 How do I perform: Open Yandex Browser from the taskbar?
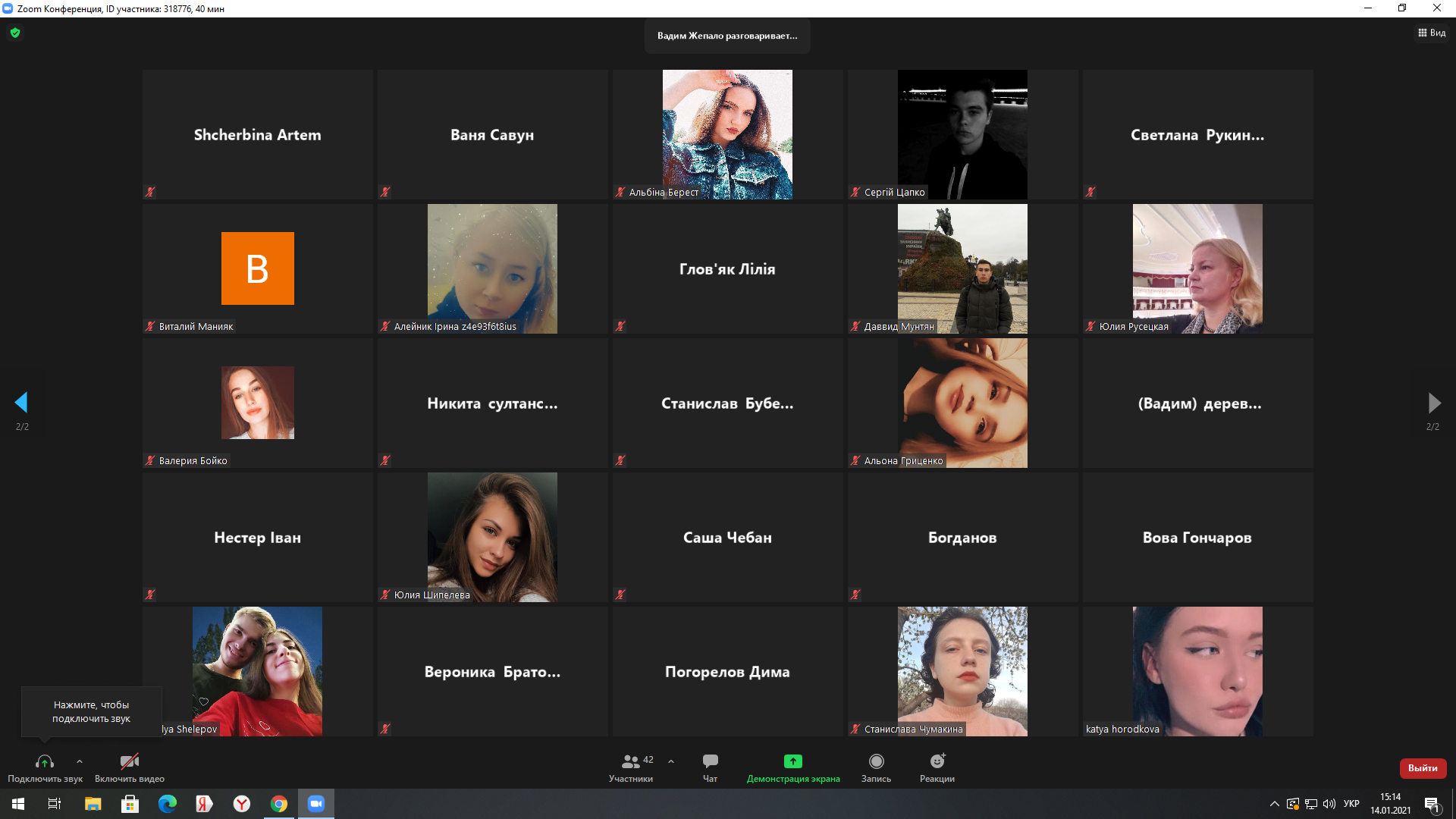[x=241, y=804]
